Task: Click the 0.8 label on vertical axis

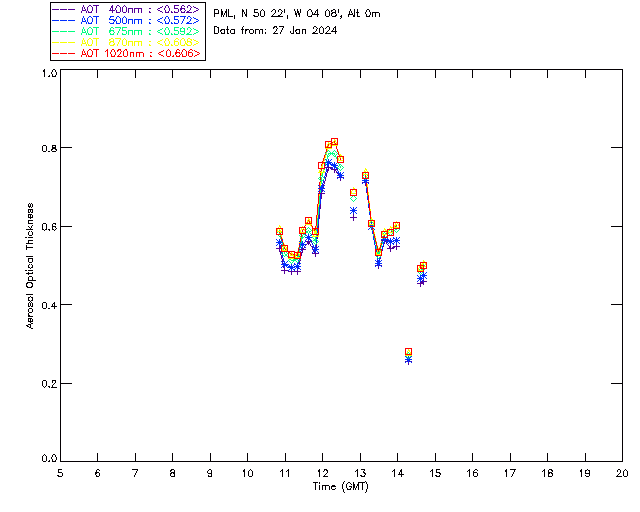Action: tap(49, 148)
